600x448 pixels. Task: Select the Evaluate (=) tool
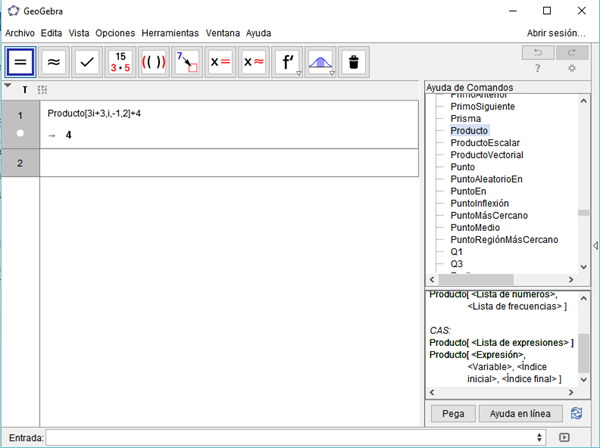[21, 62]
